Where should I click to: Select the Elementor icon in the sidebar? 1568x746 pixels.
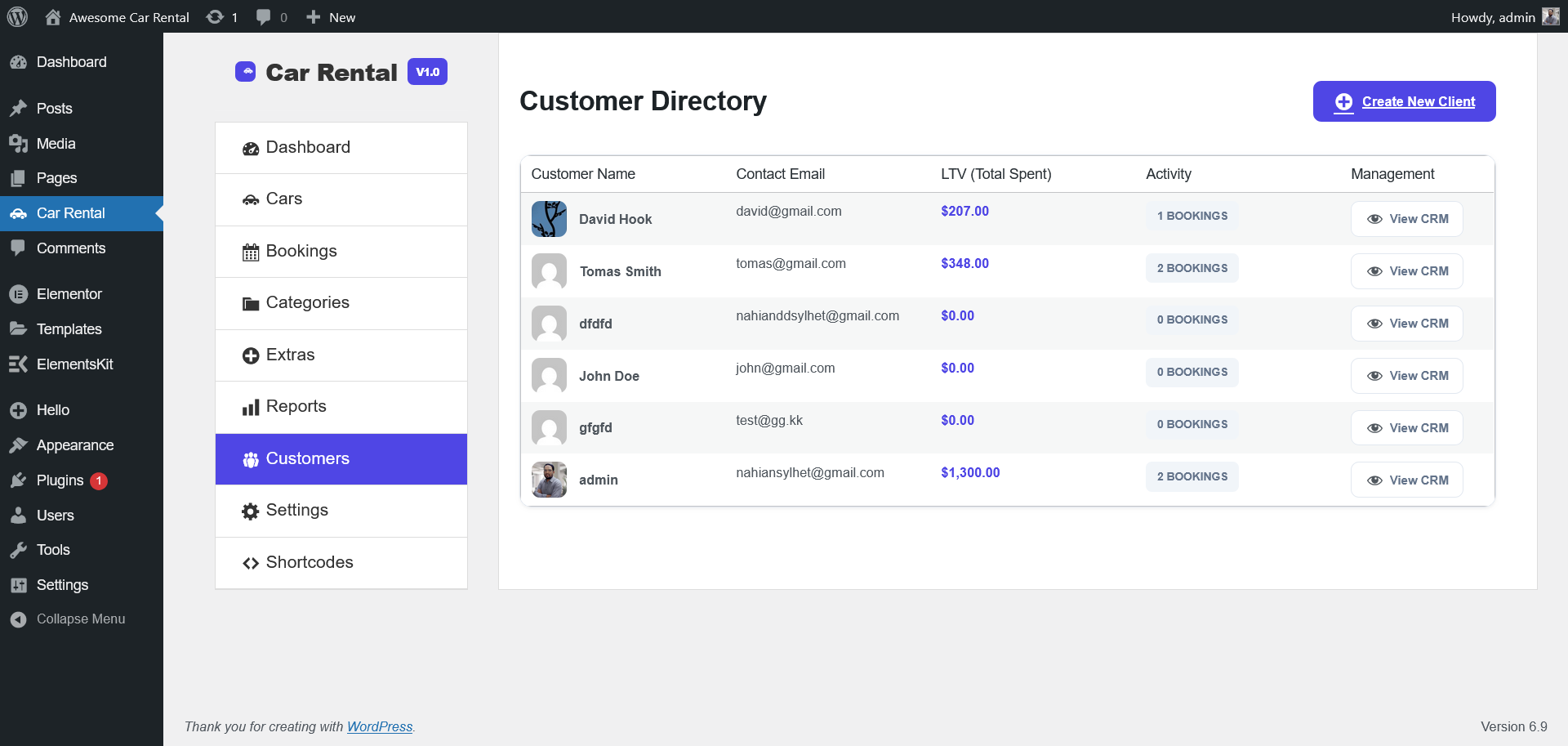[18, 293]
